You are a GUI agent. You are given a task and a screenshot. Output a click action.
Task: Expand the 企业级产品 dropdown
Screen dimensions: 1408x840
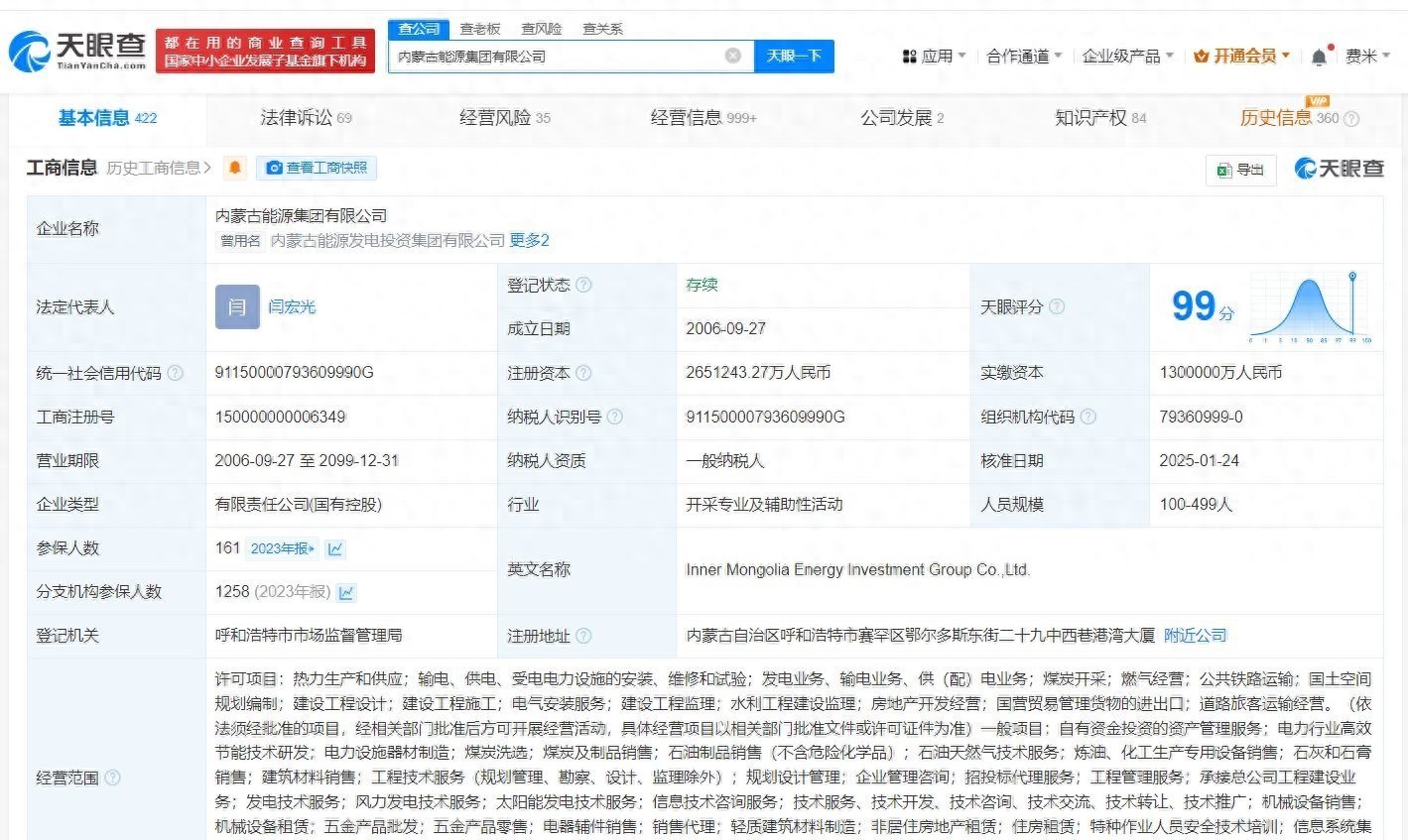(x=1127, y=57)
